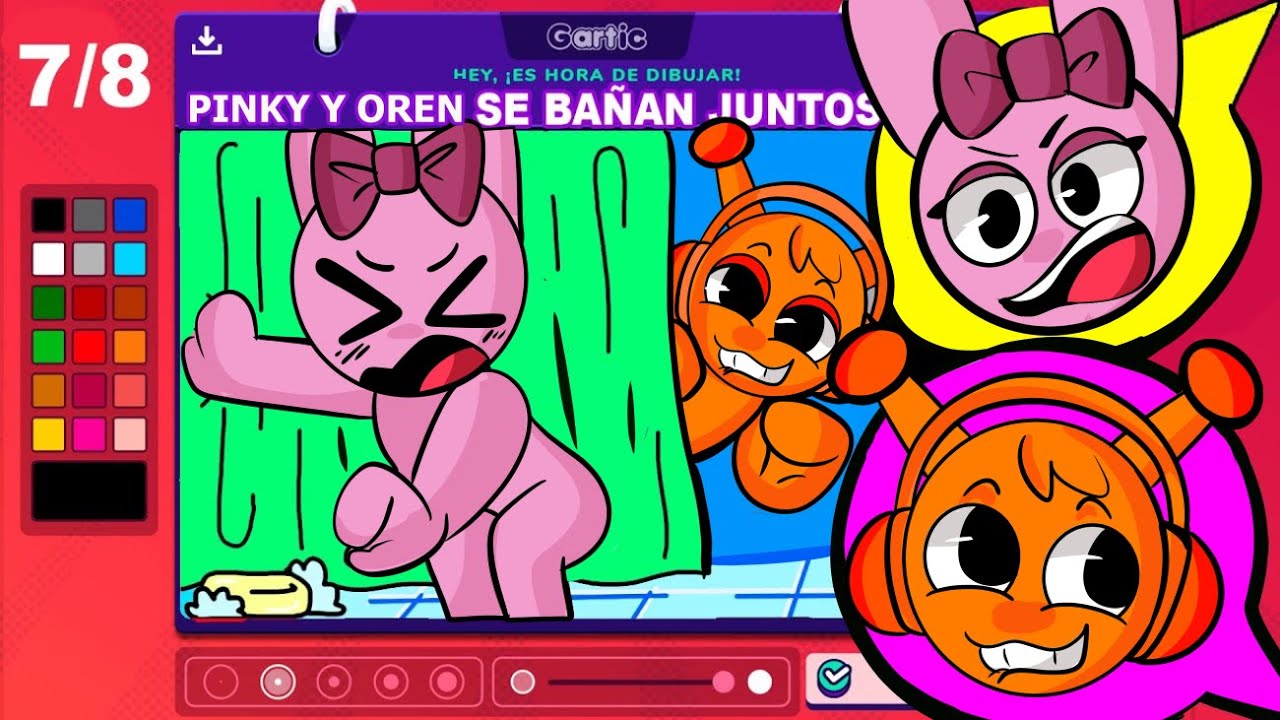Choose the largest brush size
The height and width of the screenshot is (720, 1280).
[x=446, y=682]
